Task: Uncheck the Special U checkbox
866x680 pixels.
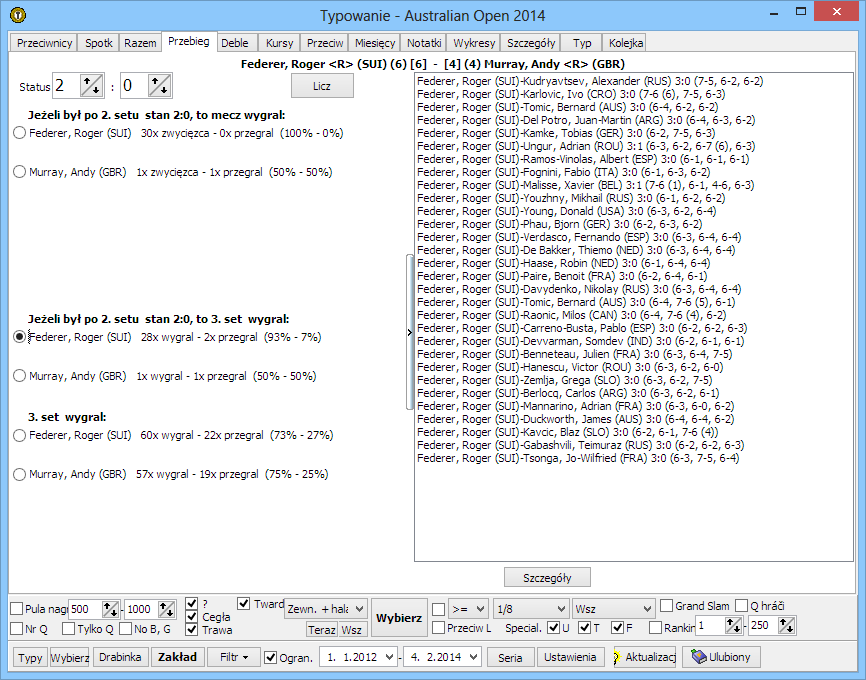Action: pos(553,628)
